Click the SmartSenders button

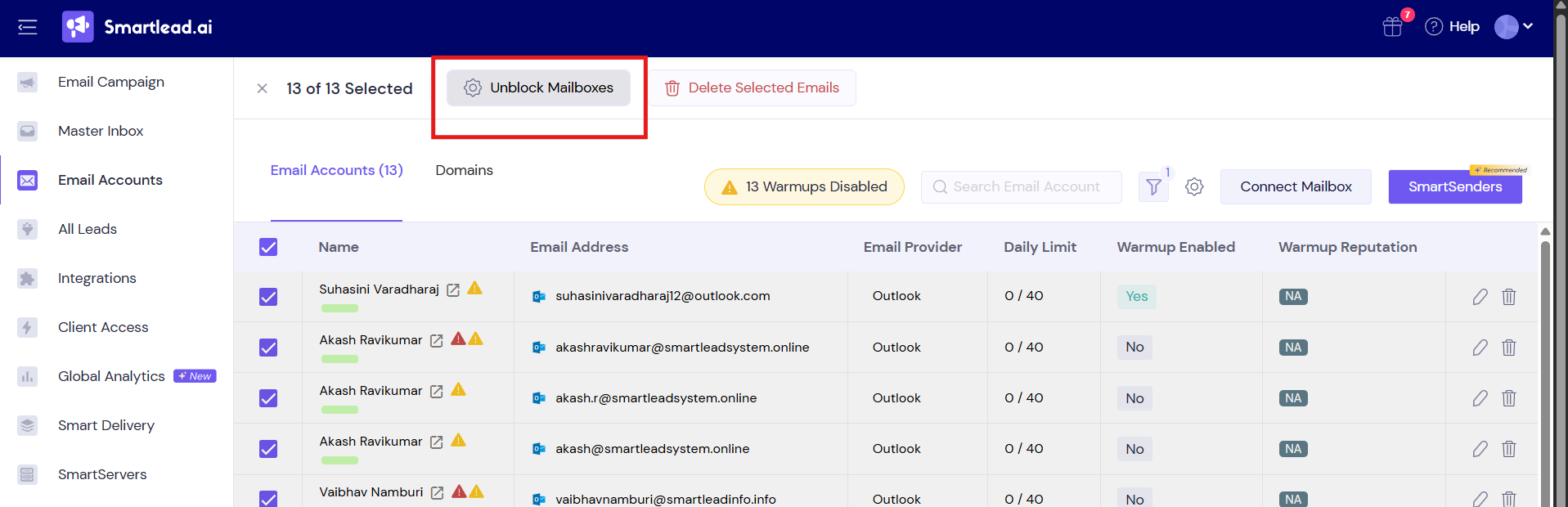[1455, 186]
